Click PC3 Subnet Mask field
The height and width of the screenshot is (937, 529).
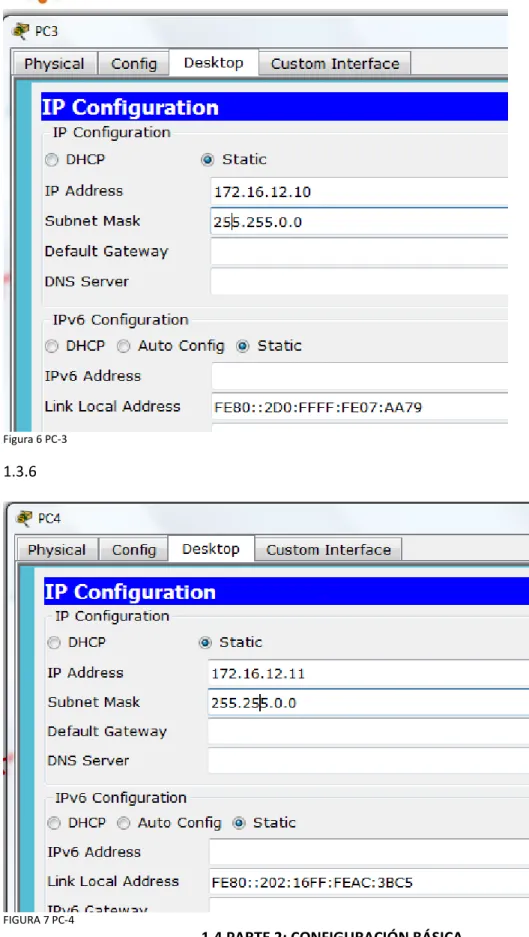(359, 222)
